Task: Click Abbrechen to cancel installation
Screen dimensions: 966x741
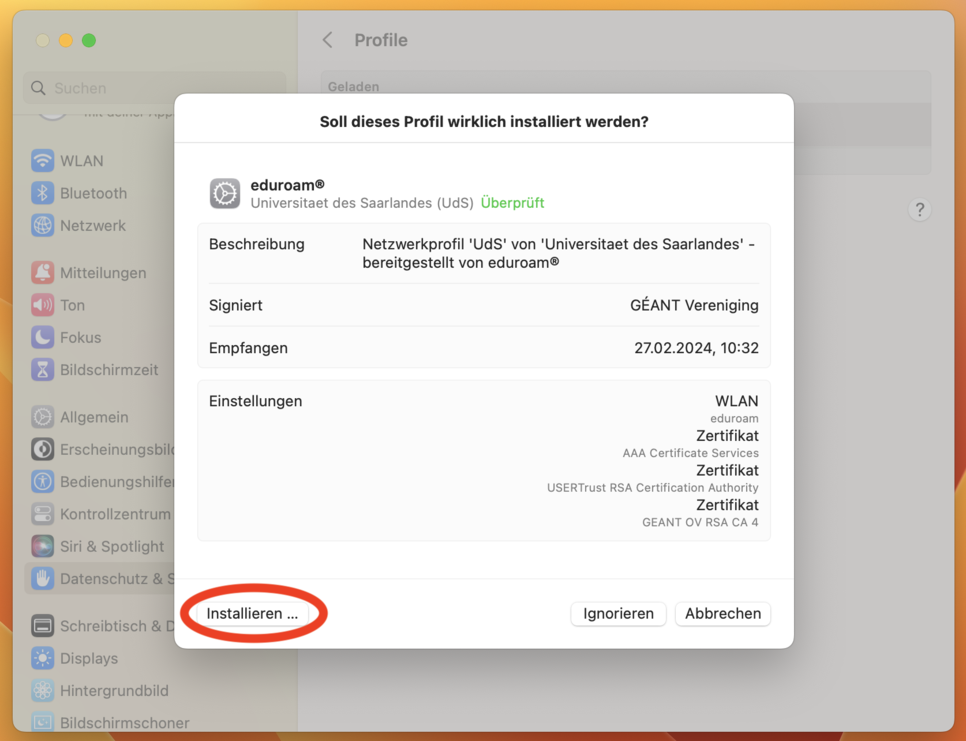Action: tap(723, 613)
